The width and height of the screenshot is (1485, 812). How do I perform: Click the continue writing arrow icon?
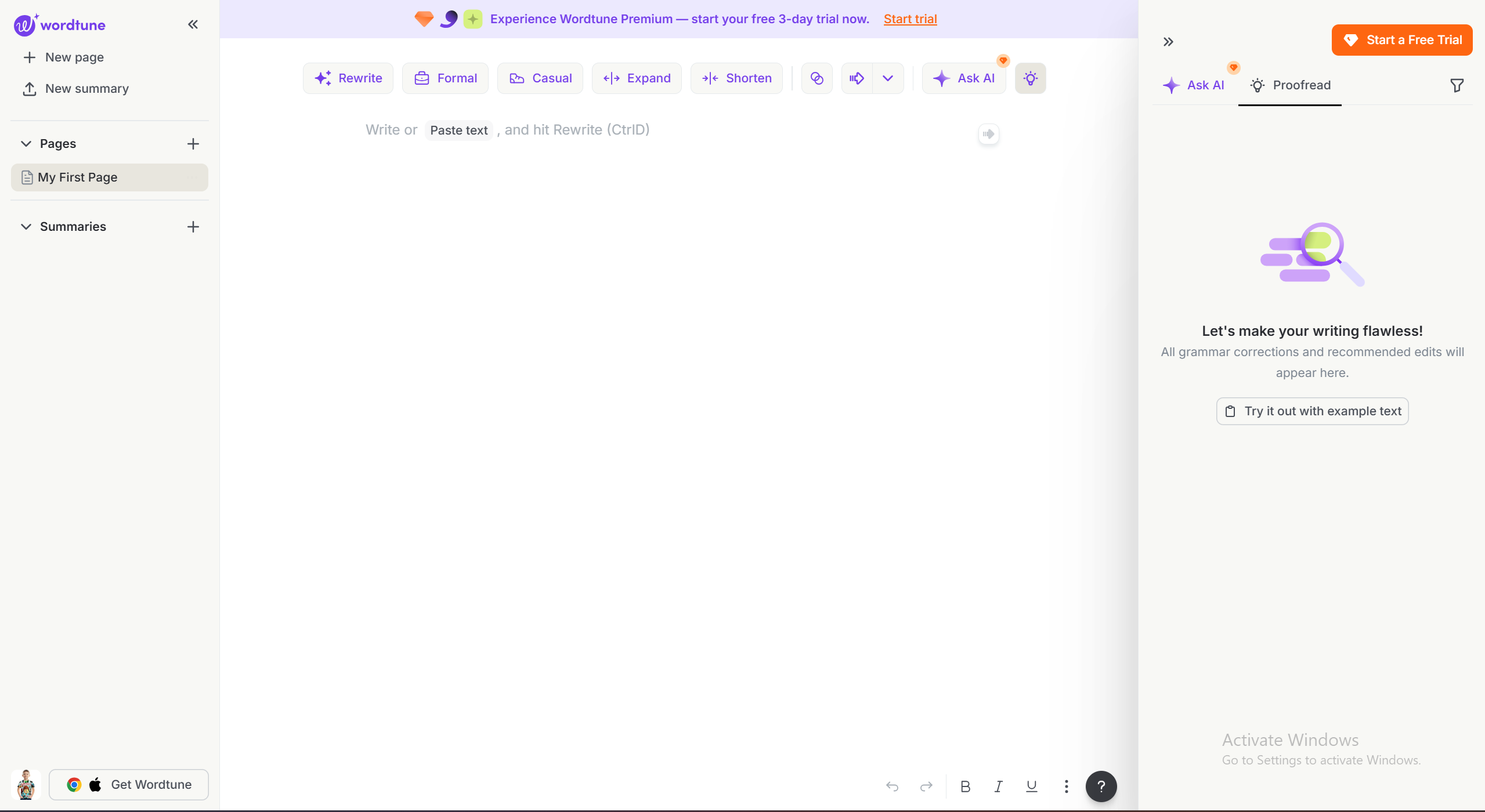pos(857,78)
